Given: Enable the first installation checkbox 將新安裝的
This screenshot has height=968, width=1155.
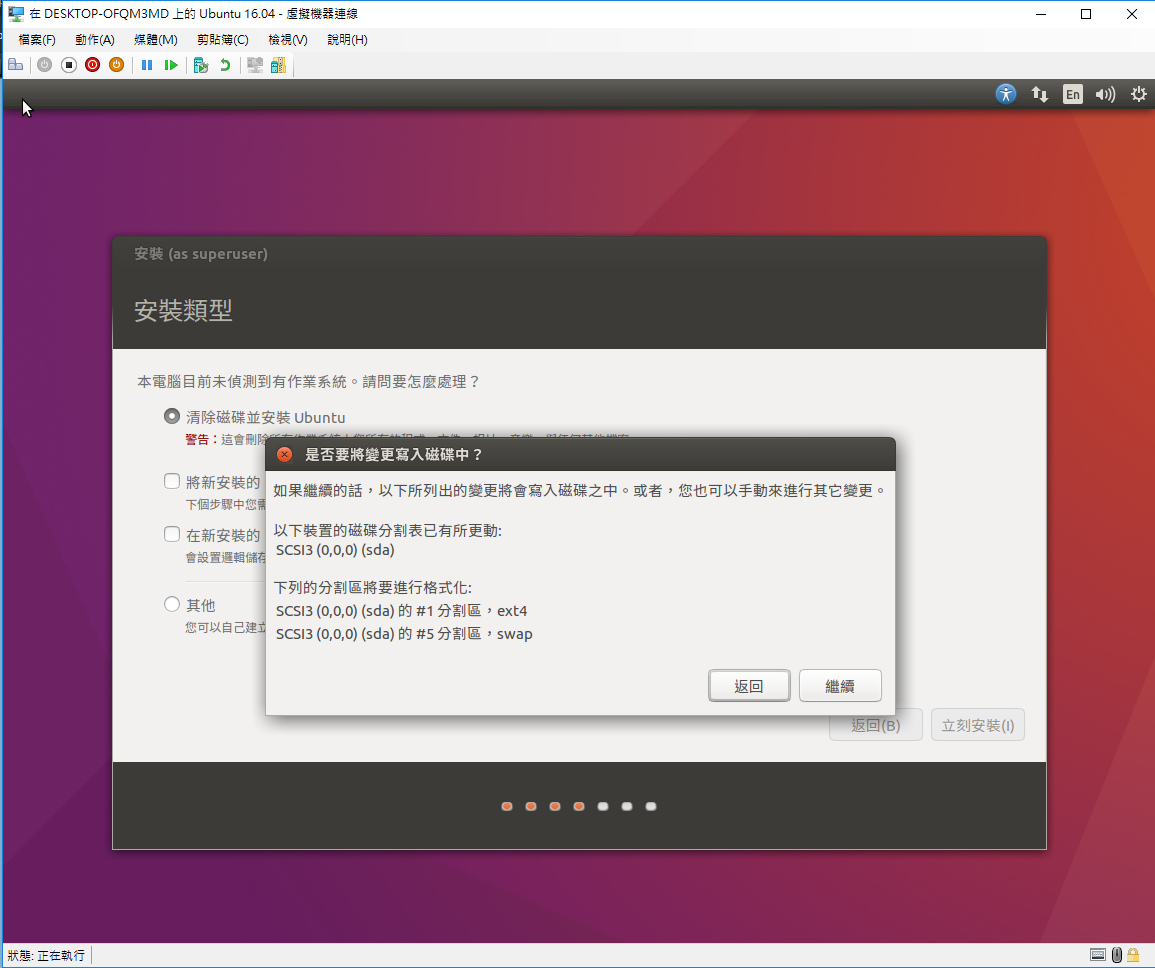Looking at the screenshot, I should (171, 480).
